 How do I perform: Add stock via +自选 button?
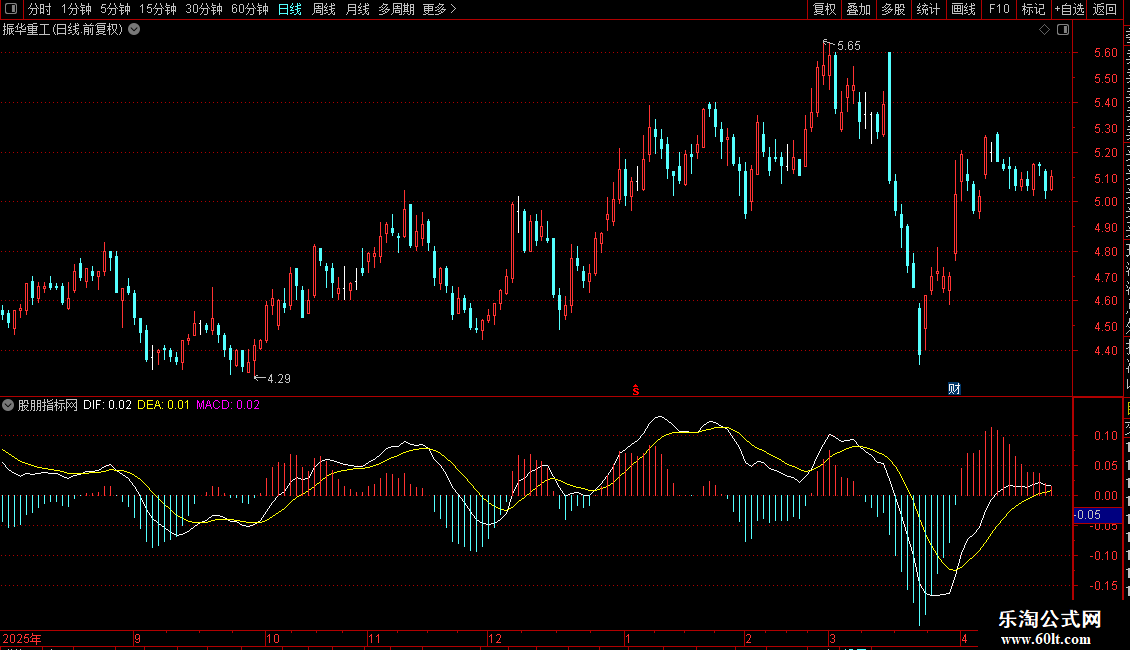tap(1069, 9)
